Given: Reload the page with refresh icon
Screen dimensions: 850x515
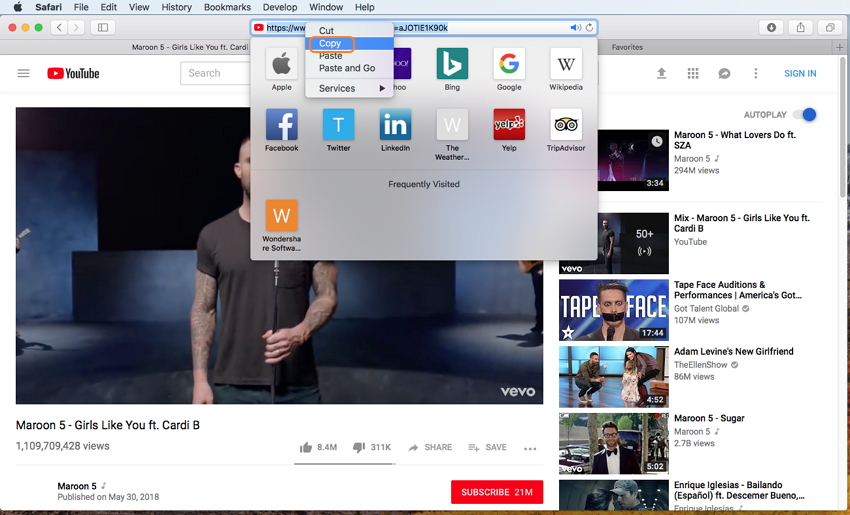Looking at the screenshot, I should coord(589,28).
